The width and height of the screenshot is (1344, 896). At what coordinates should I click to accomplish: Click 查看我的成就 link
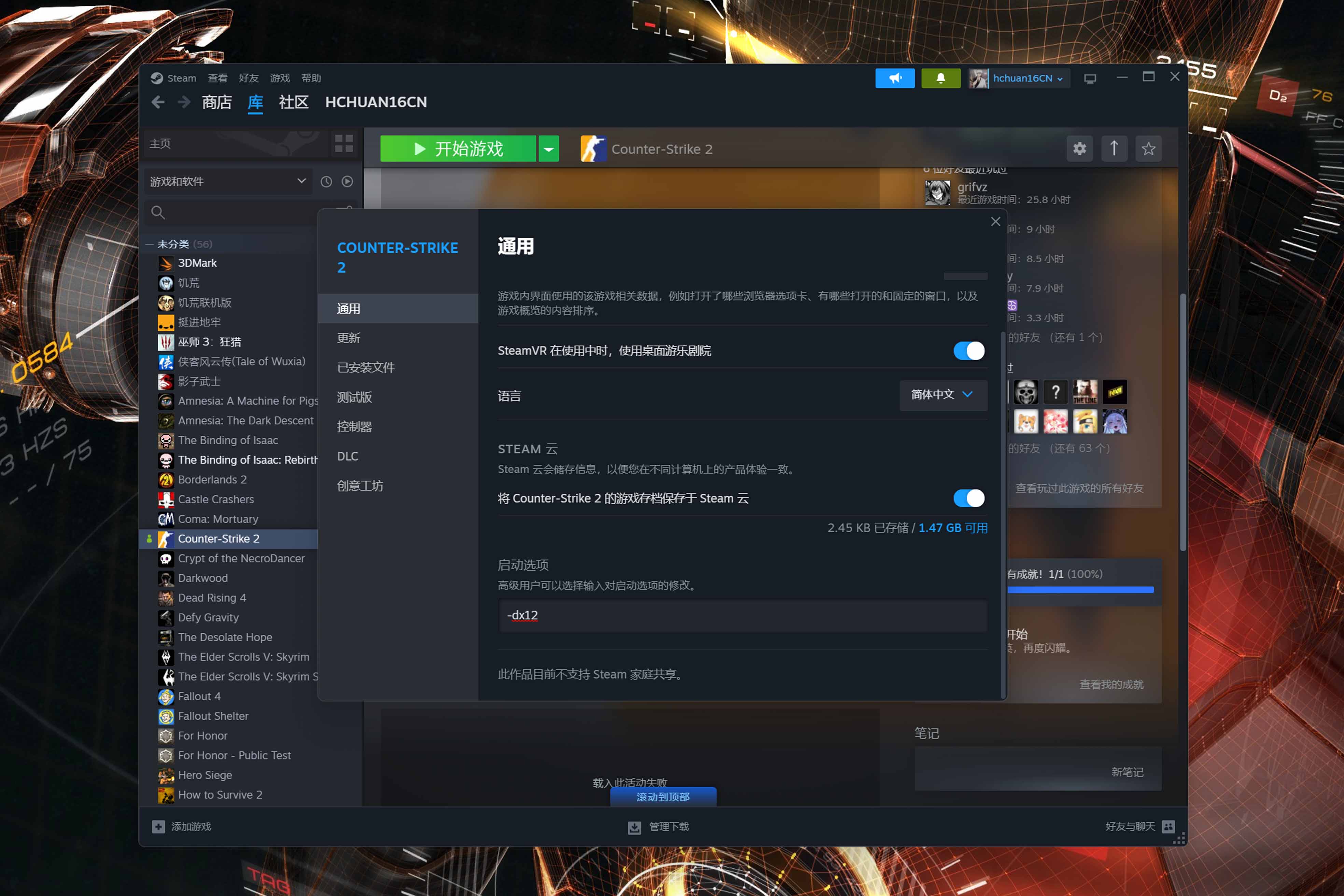[x=1111, y=685]
